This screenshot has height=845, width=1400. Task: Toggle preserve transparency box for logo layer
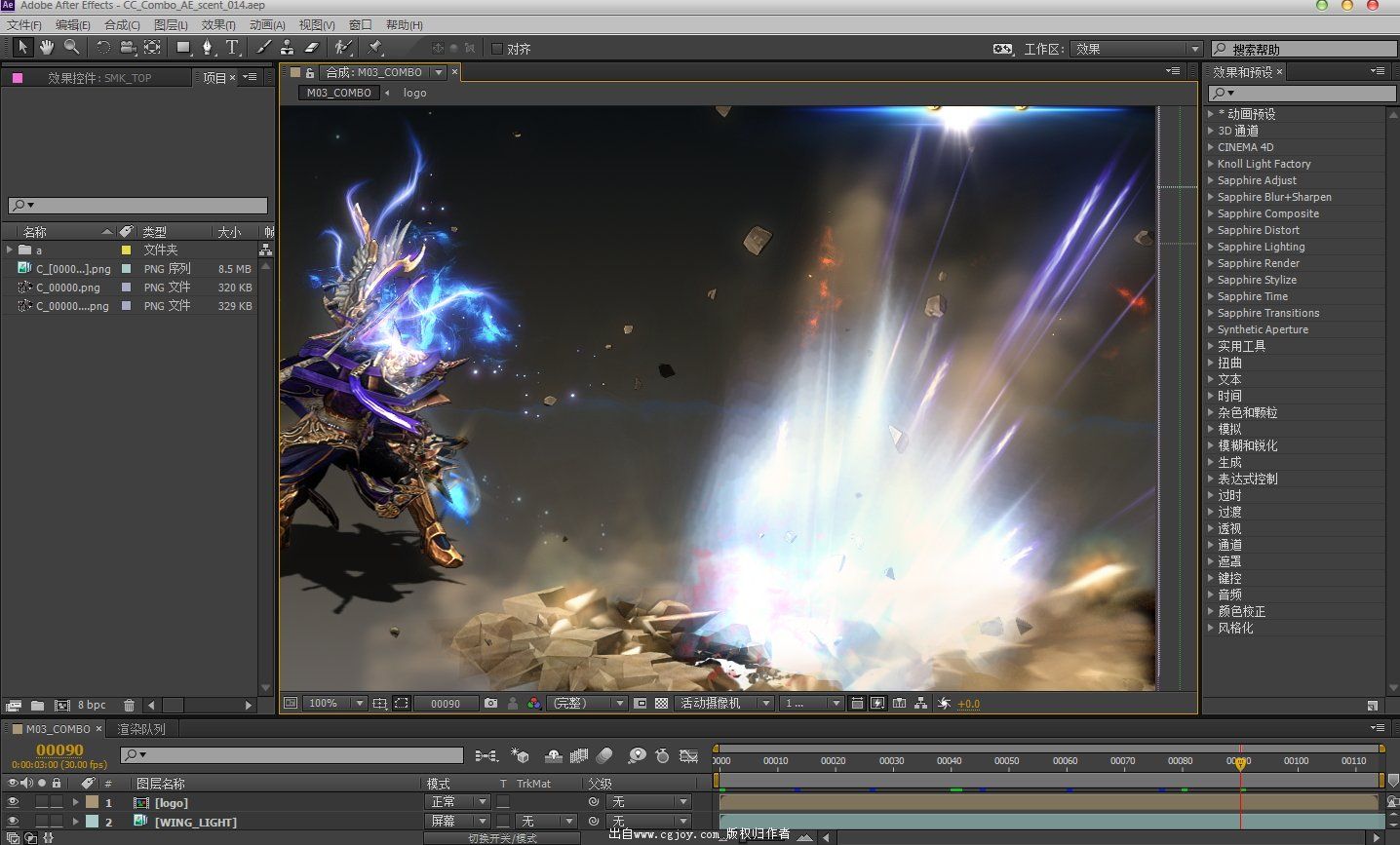pyautogui.click(x=503, y=802)
